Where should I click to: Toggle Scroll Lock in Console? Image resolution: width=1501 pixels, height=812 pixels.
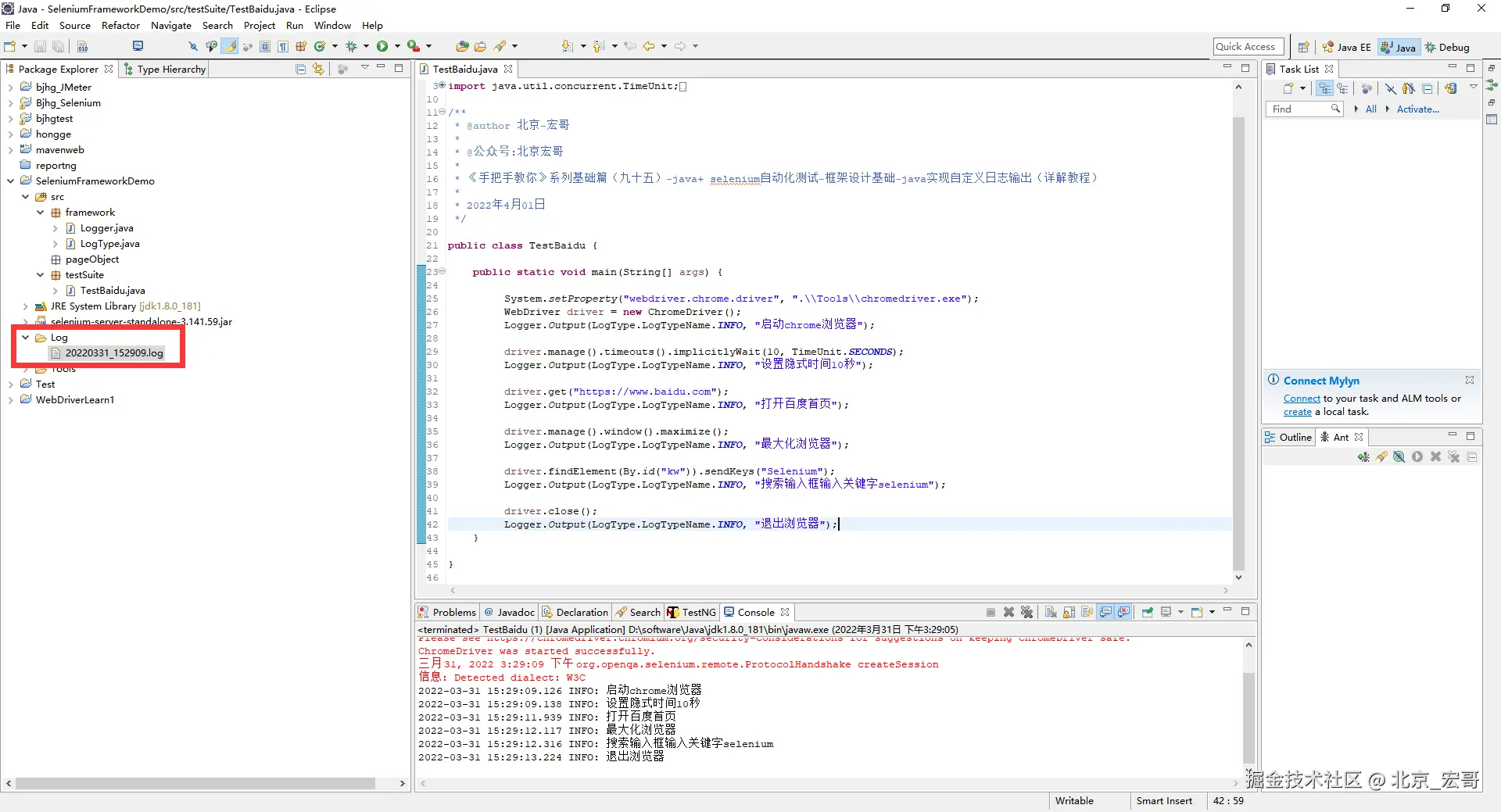(1069, 612)
